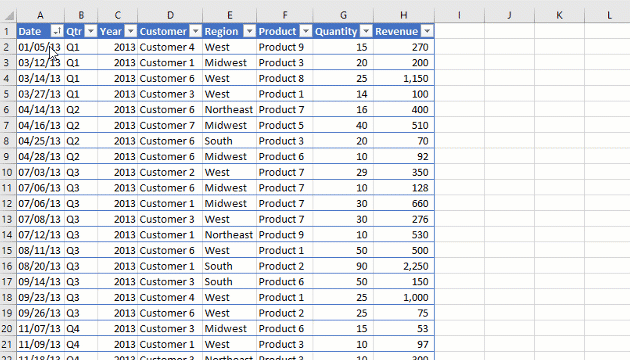Select Customer 4 cell in row 2
Screen dimensions: 630x360
click(170, 47)
